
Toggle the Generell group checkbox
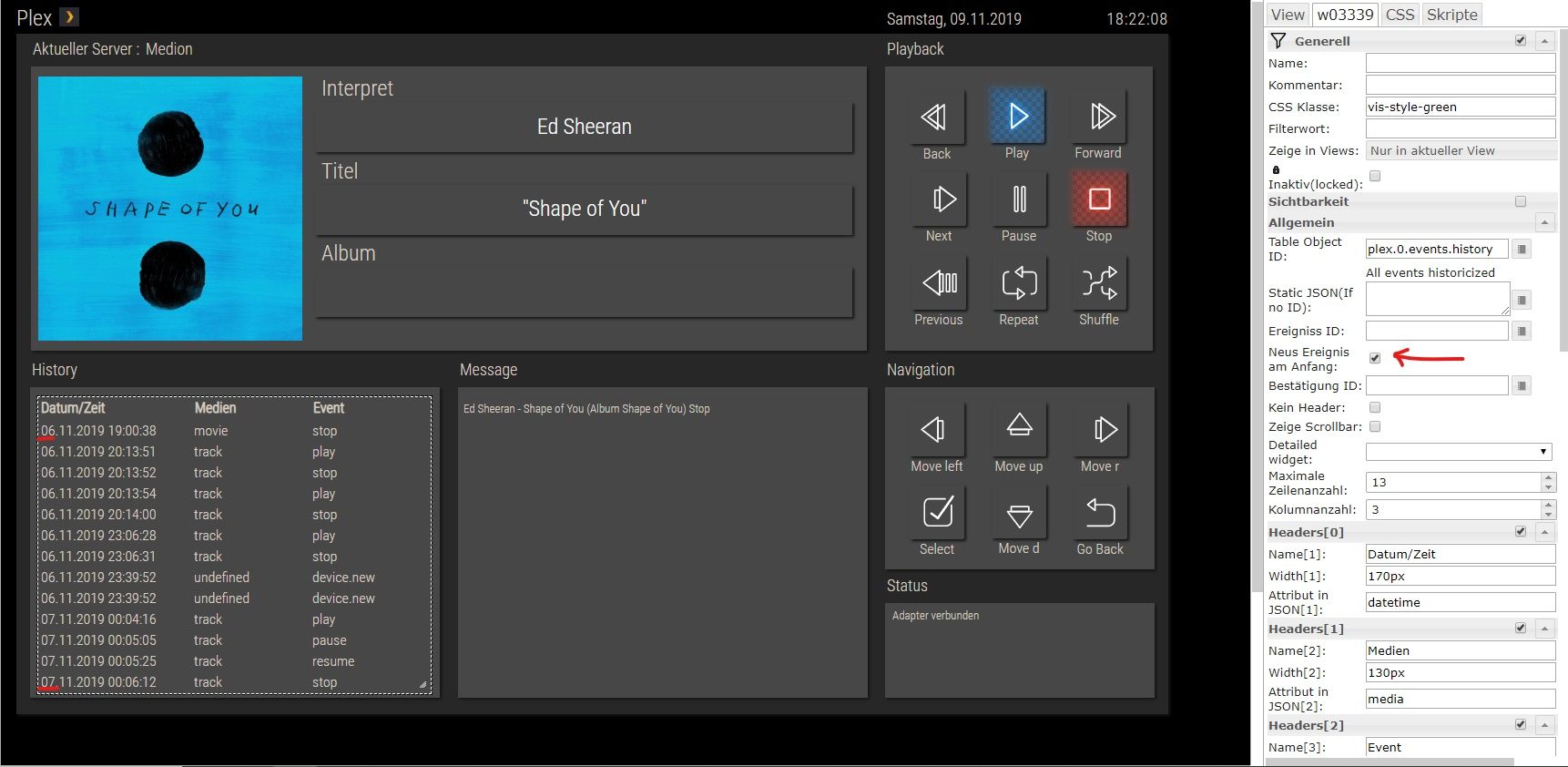coord(1520,40)
